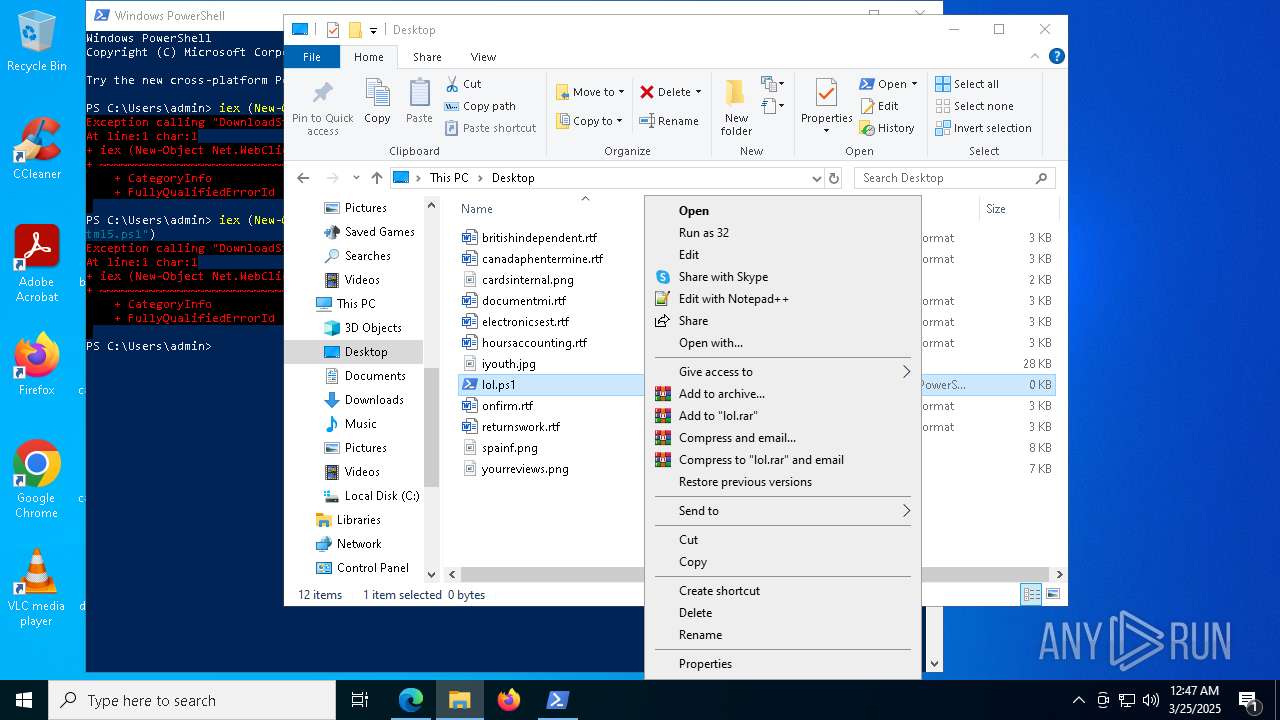
Task: Select Properties in context menu
Action: [x=782, y=664]
